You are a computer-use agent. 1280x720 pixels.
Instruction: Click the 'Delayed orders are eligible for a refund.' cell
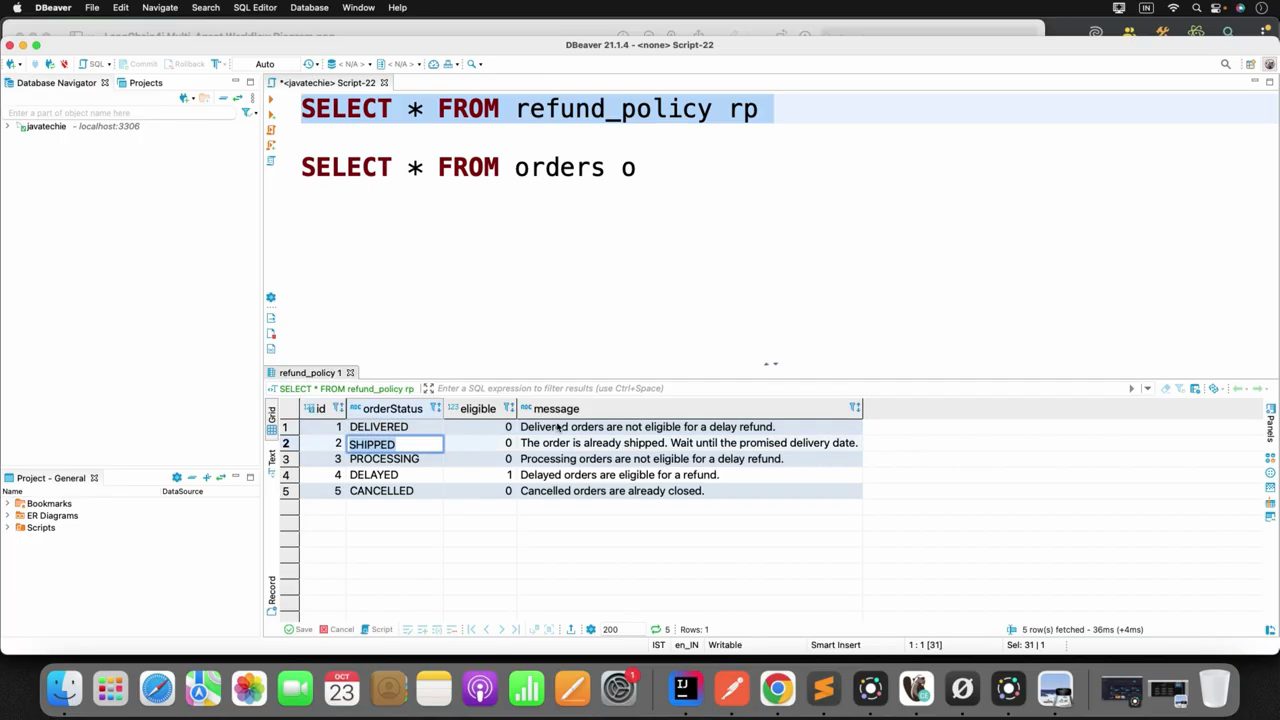pyautogui.click(x=689, y=475)
